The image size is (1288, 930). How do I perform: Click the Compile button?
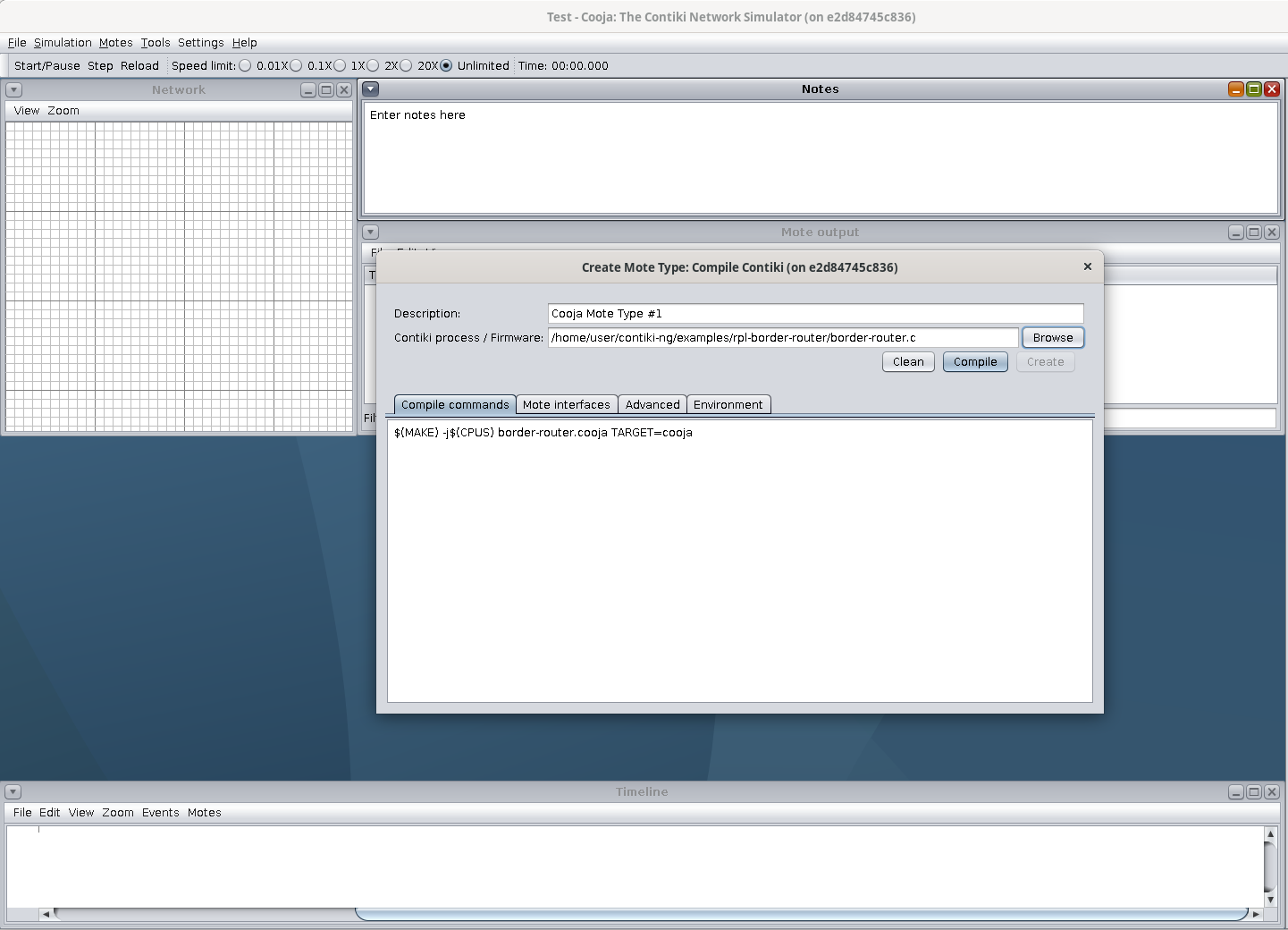pyautogui.click(x=975, y=362)
